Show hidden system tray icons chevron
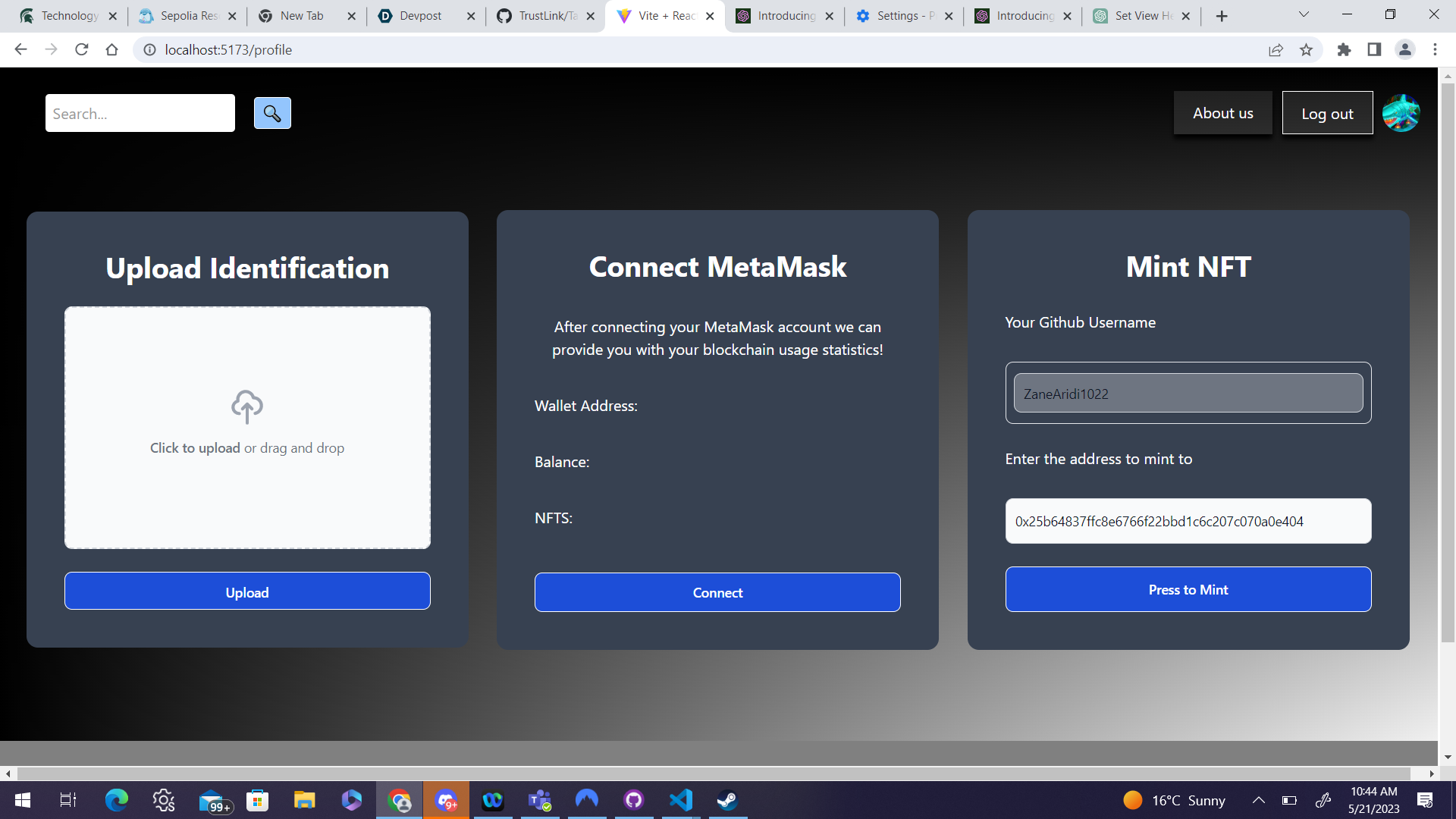The width and height of the screenshot is (1456, 819). [1258, 800]
